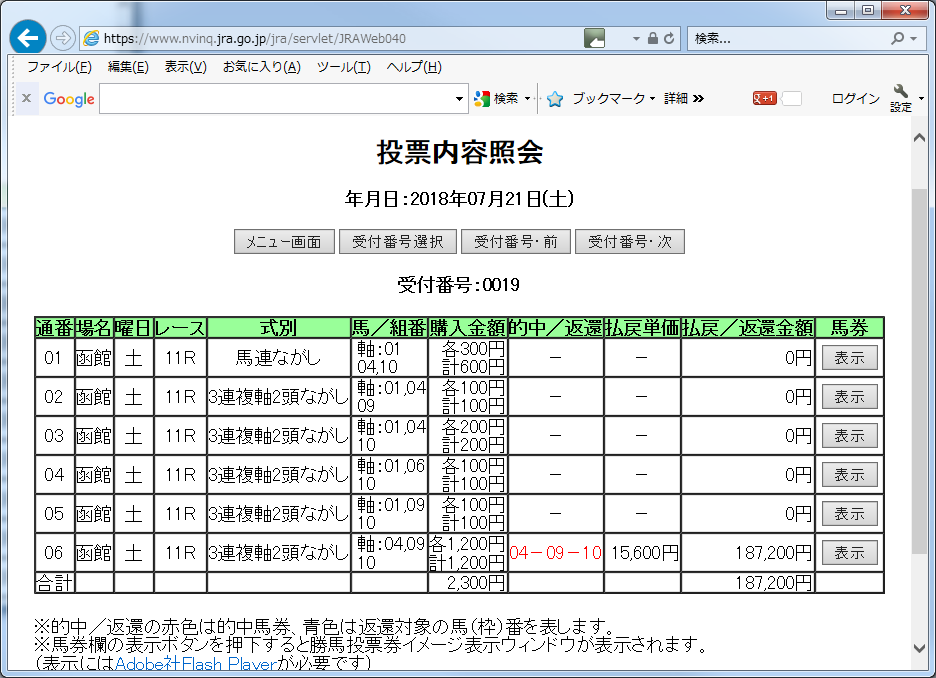Click into the address bar URL

[x=254, y=39]
